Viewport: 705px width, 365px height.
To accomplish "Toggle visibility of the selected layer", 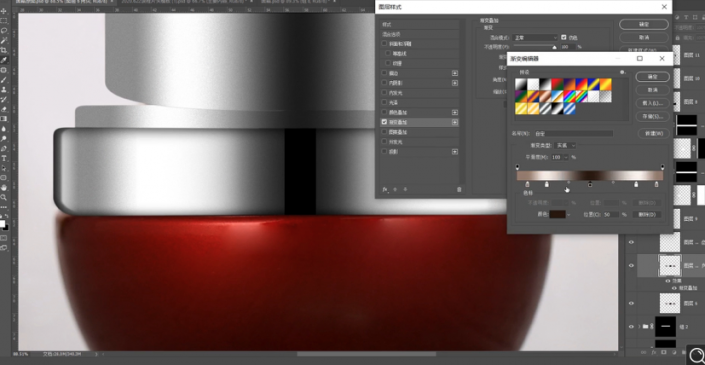I will tap(631, 266).
